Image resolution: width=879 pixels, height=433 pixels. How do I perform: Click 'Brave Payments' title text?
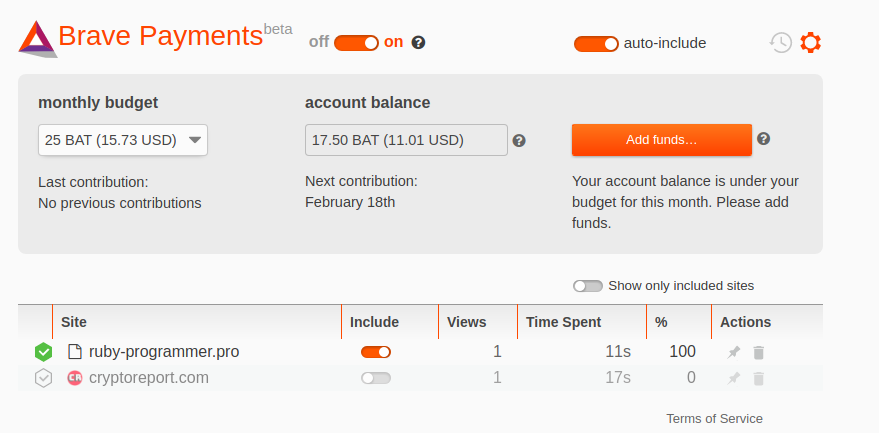[160, 36]
